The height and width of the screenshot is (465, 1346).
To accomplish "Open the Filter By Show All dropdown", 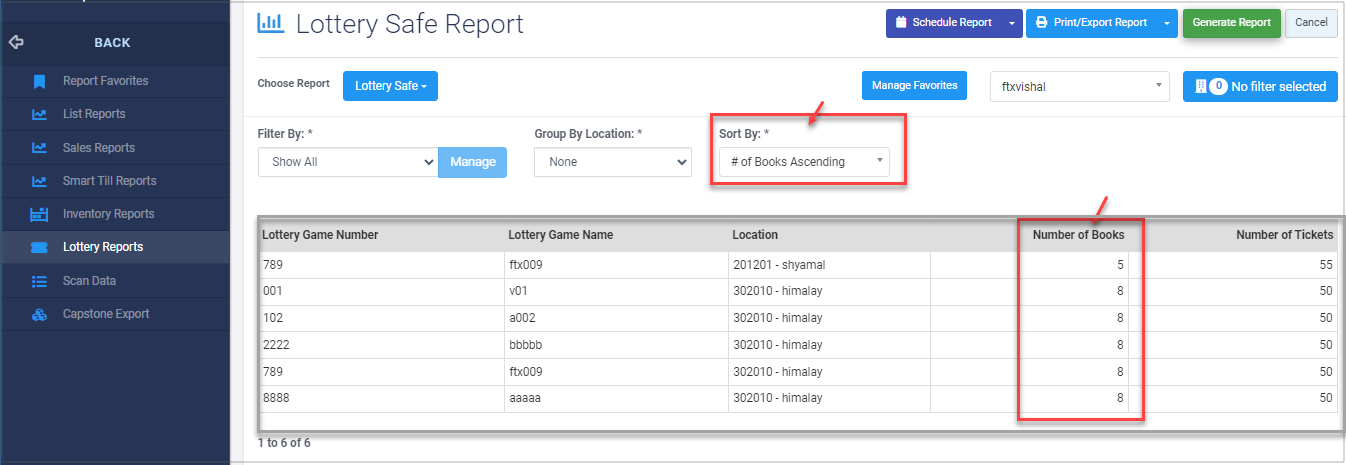I will [x=347, y=162].
